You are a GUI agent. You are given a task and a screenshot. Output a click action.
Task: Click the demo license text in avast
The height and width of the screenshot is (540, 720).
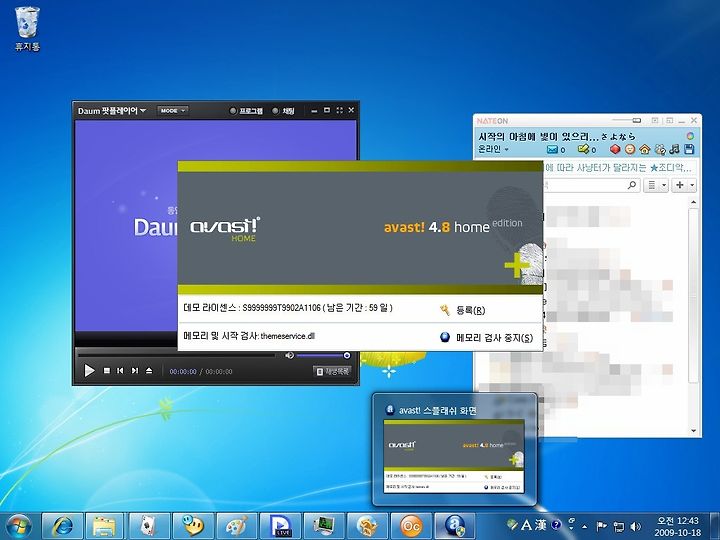[288, 308]
